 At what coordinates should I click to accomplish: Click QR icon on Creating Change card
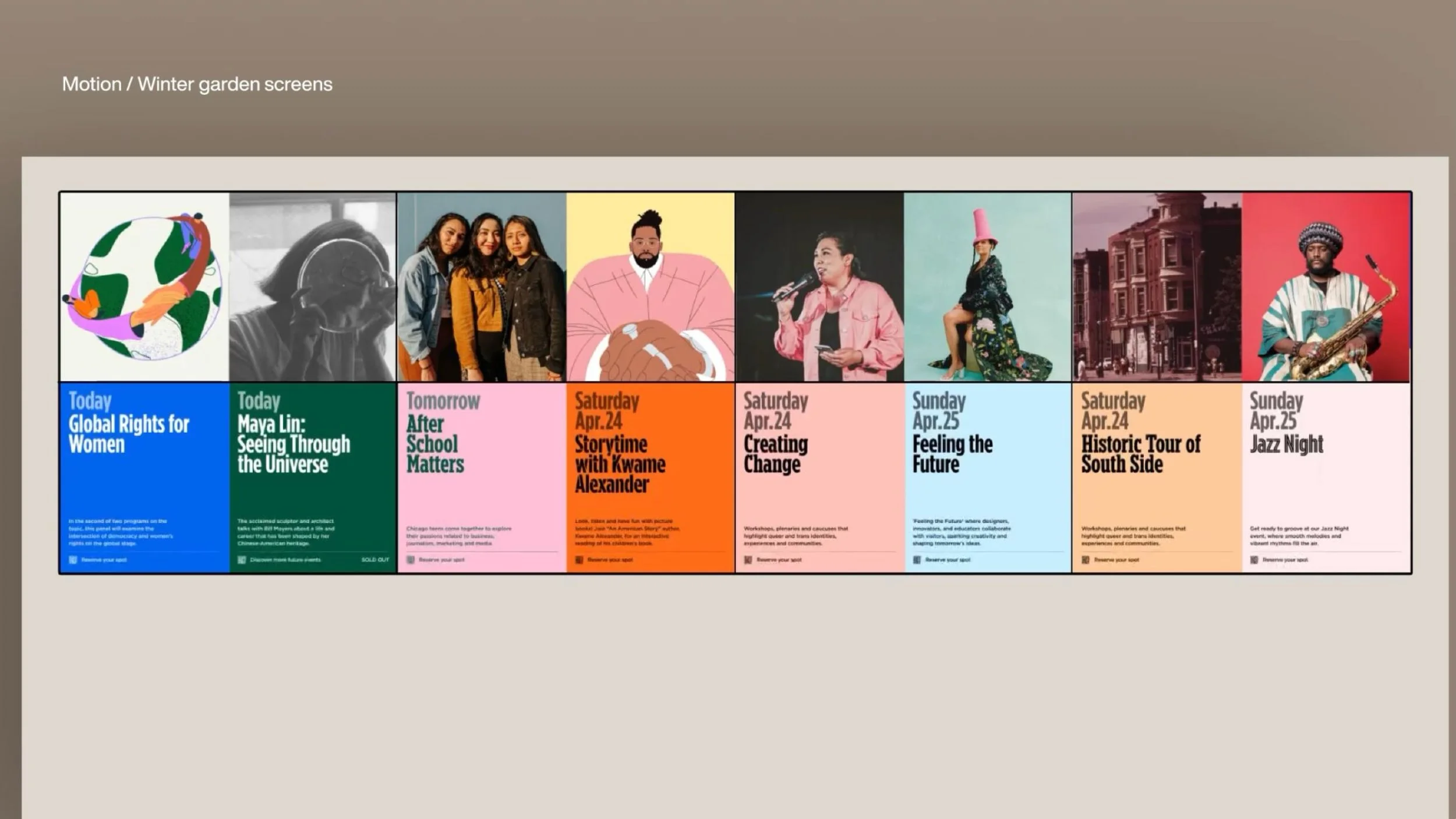[748, 560]
